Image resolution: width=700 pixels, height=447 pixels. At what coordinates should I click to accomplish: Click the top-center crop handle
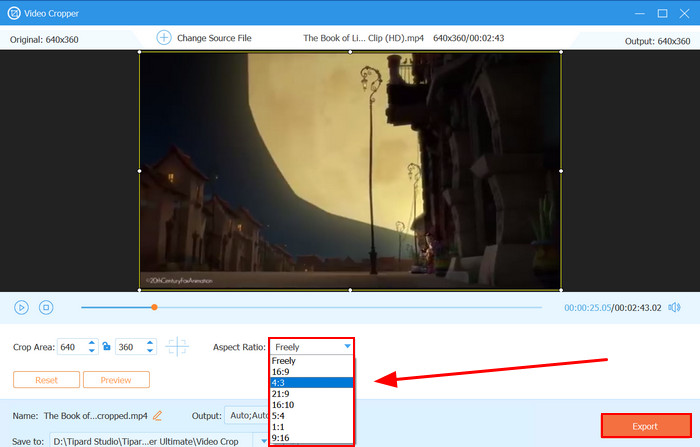[350, 52]
